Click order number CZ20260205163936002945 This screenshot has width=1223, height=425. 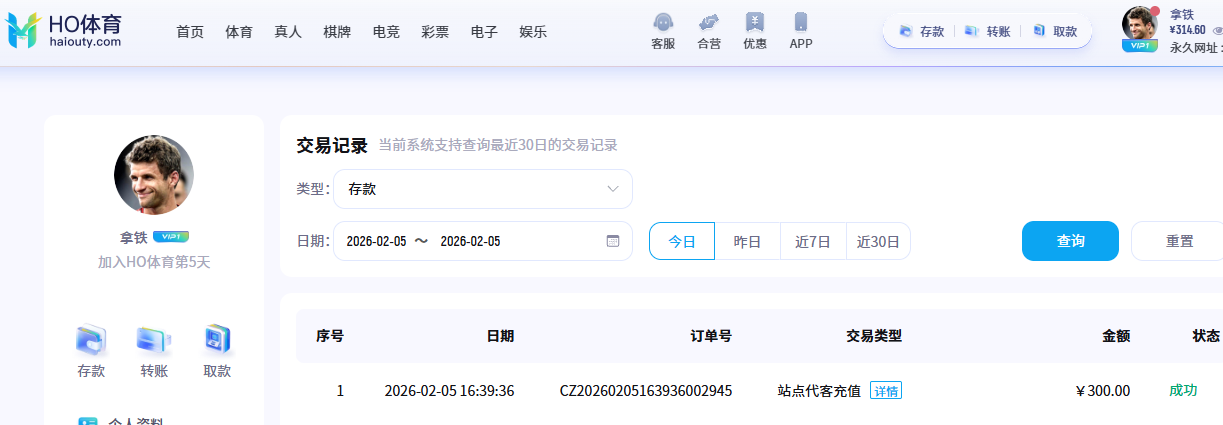click(x=646, y=391)
